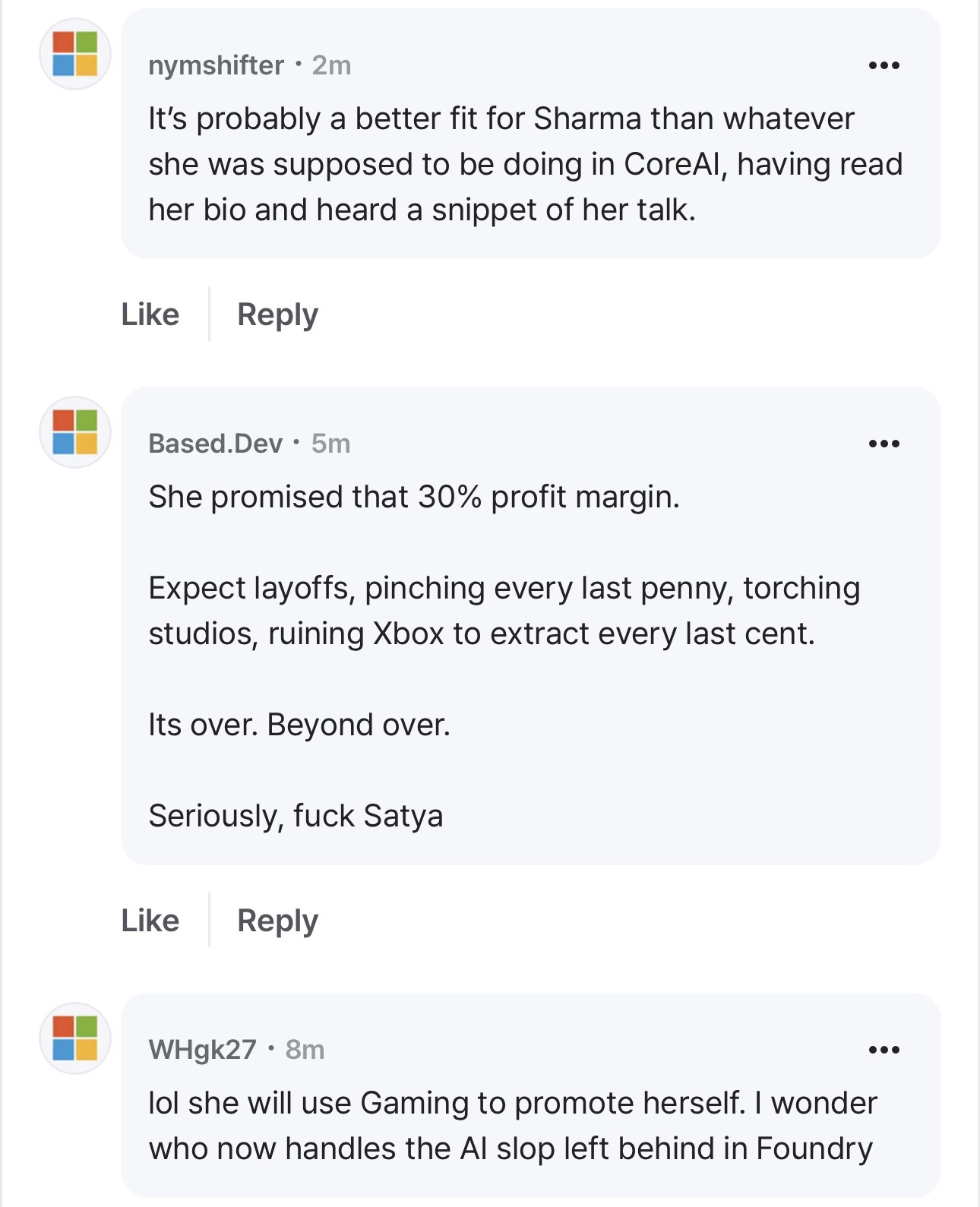This screenshot has width=980, height=1207.
Task: Open the nymshifter username profile
Action: 217,65
